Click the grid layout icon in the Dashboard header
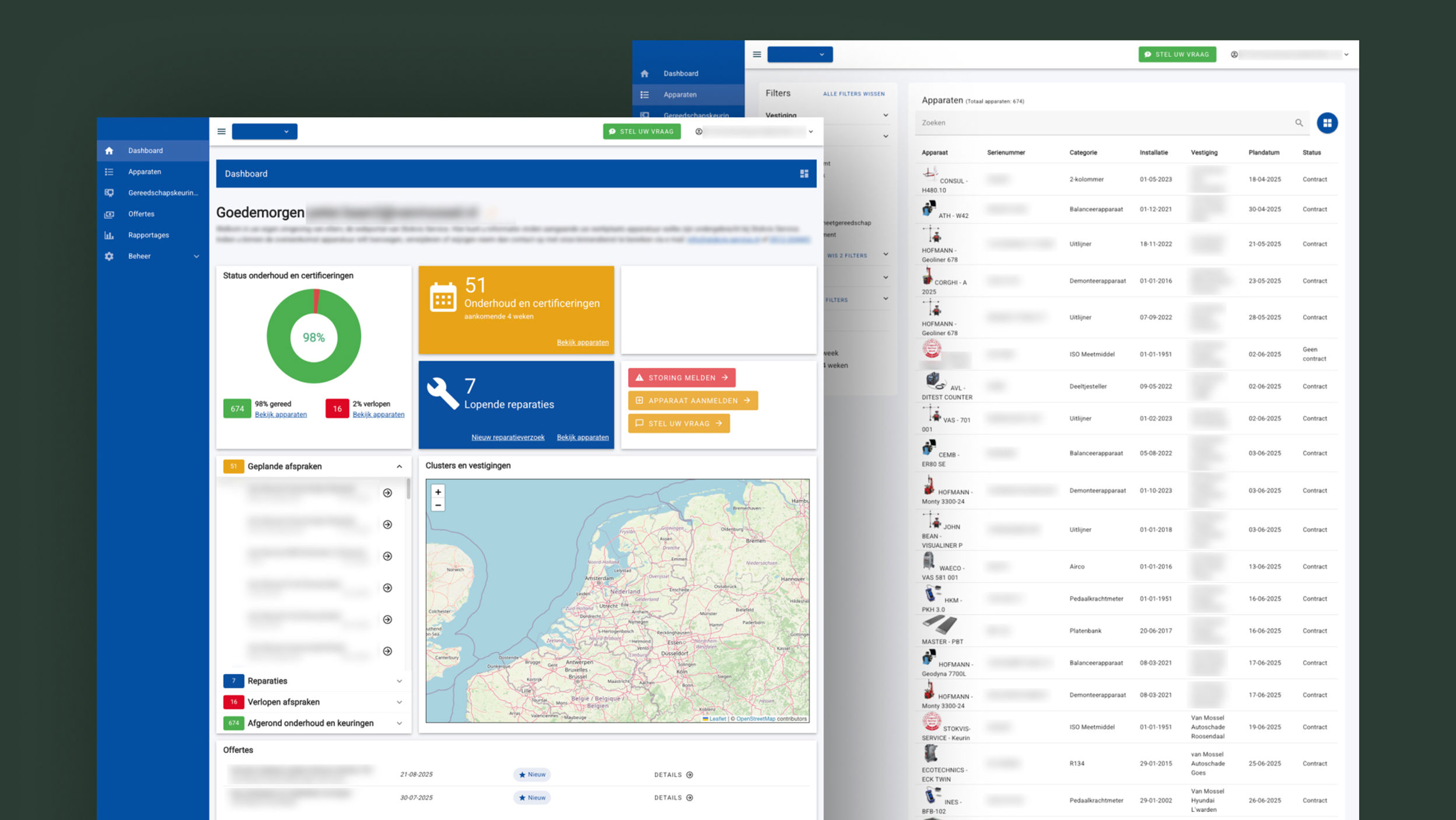The width and height of the screenshot is (1456, 820). (804, 173)
